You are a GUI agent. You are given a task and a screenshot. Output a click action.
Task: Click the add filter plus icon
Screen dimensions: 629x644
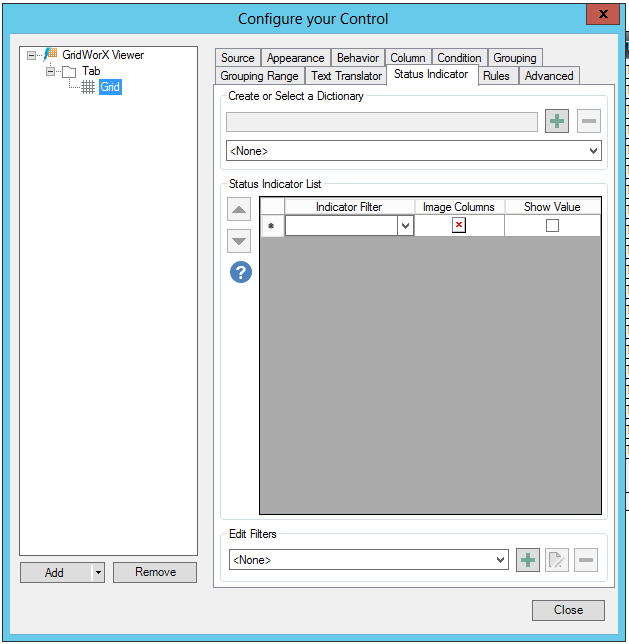[527, 560]
